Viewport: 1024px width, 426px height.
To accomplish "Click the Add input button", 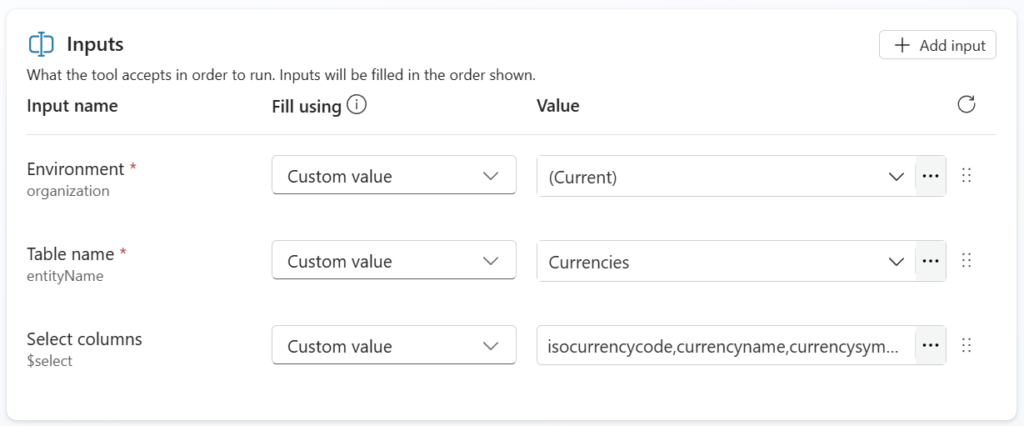I will (x=938, y=45).
